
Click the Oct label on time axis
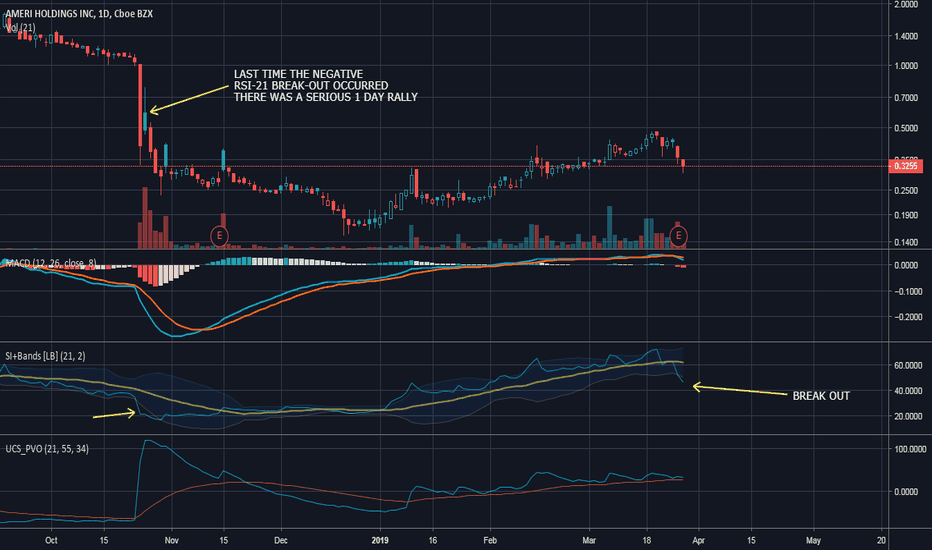pos(51,540)
